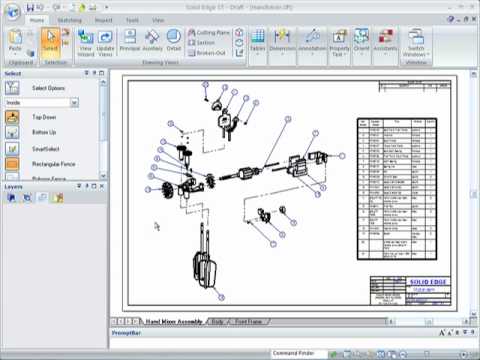The height and width of the screenshot is (360, 480).
Task: Choose the Auxiliary view tool
Action: click(152, 40)
